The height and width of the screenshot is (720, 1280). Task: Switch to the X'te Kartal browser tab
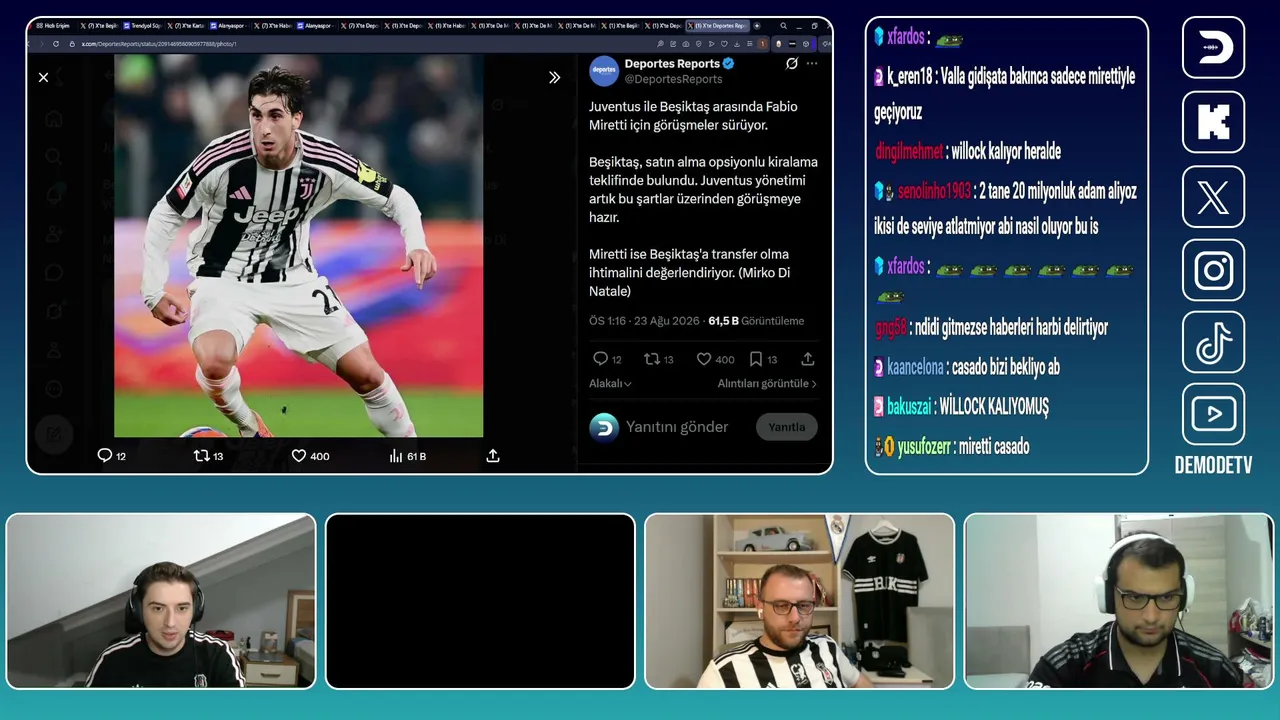pos(186,26)
